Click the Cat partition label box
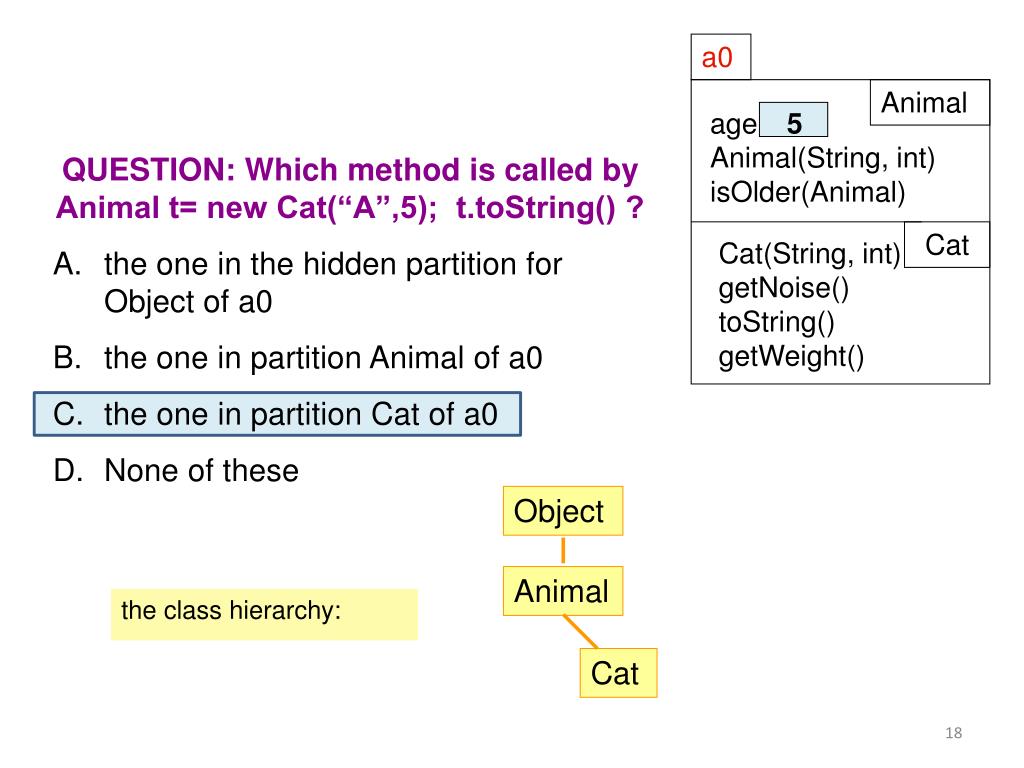1024x768 pixels. [947, 245]
